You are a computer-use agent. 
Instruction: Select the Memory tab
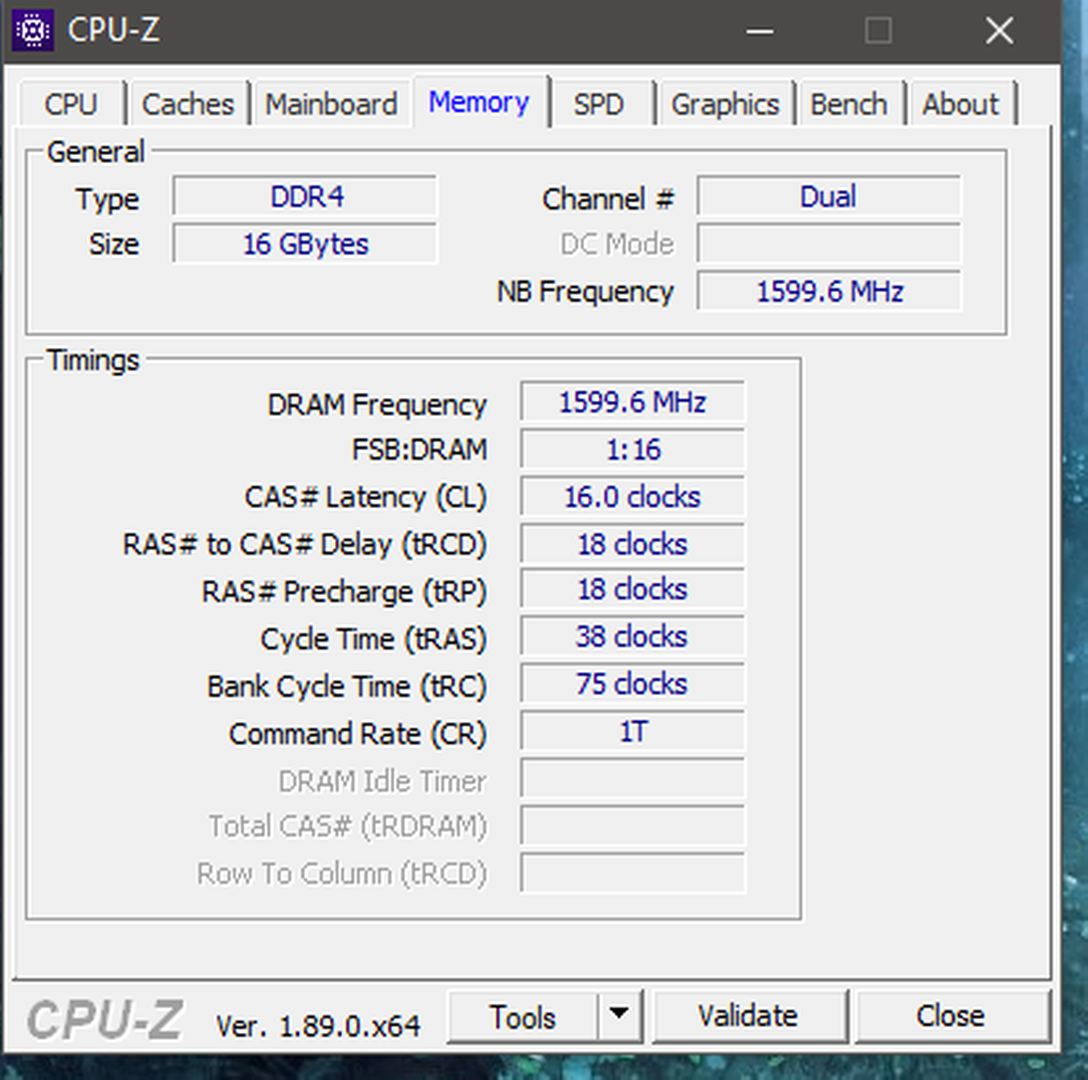click(x=479, y=103)
